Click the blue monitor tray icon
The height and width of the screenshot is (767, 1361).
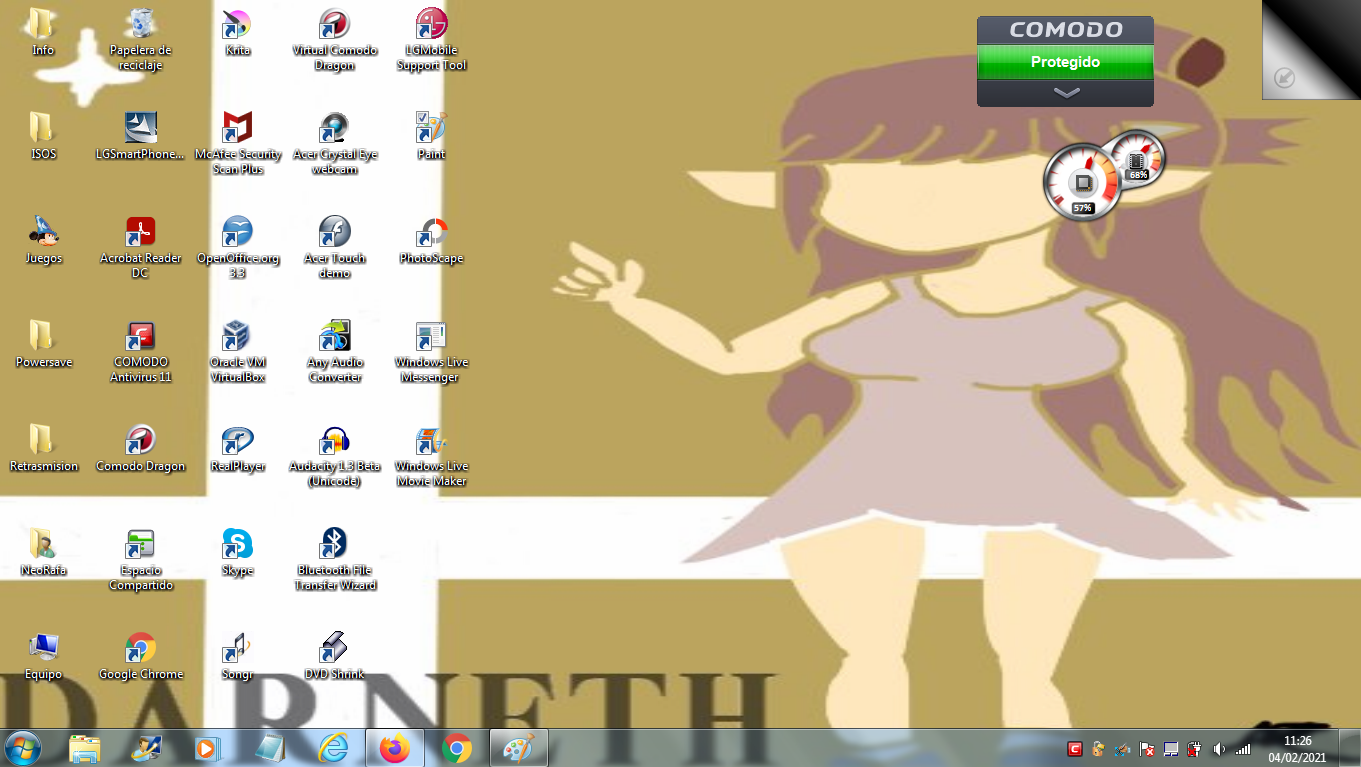click(1171, 749)
